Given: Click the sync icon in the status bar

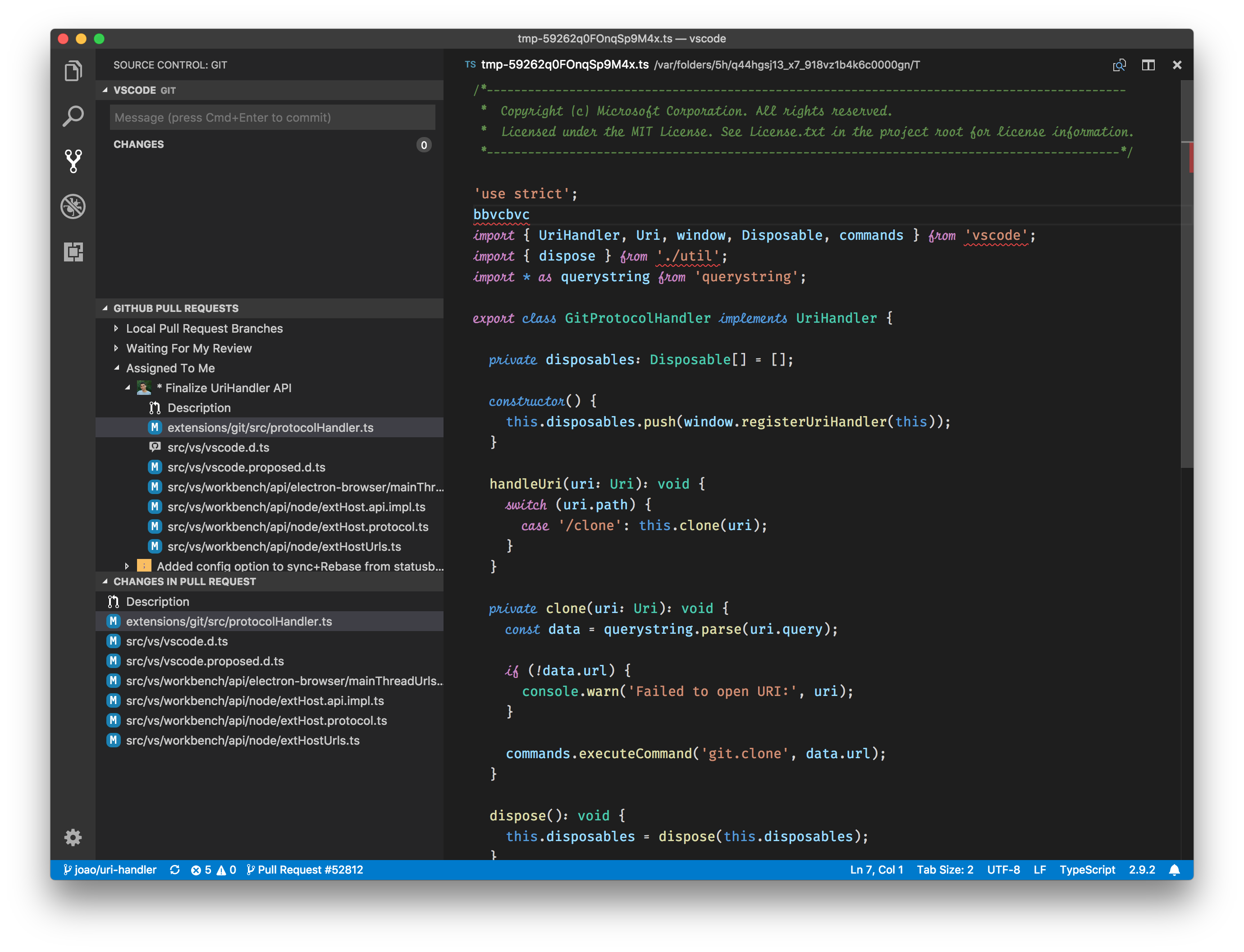Looking at the screenshot, I should (174, 869).
